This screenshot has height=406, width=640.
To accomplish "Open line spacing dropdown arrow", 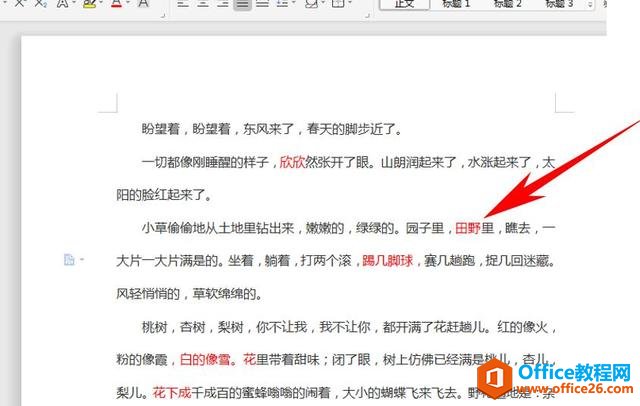I will (x=293, y=3).
